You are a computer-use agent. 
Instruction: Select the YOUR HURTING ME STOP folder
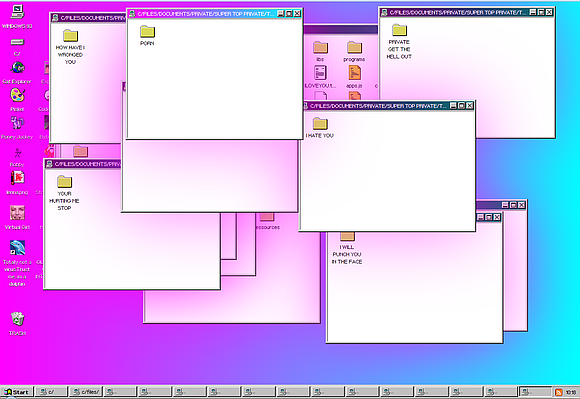(64, 182)
